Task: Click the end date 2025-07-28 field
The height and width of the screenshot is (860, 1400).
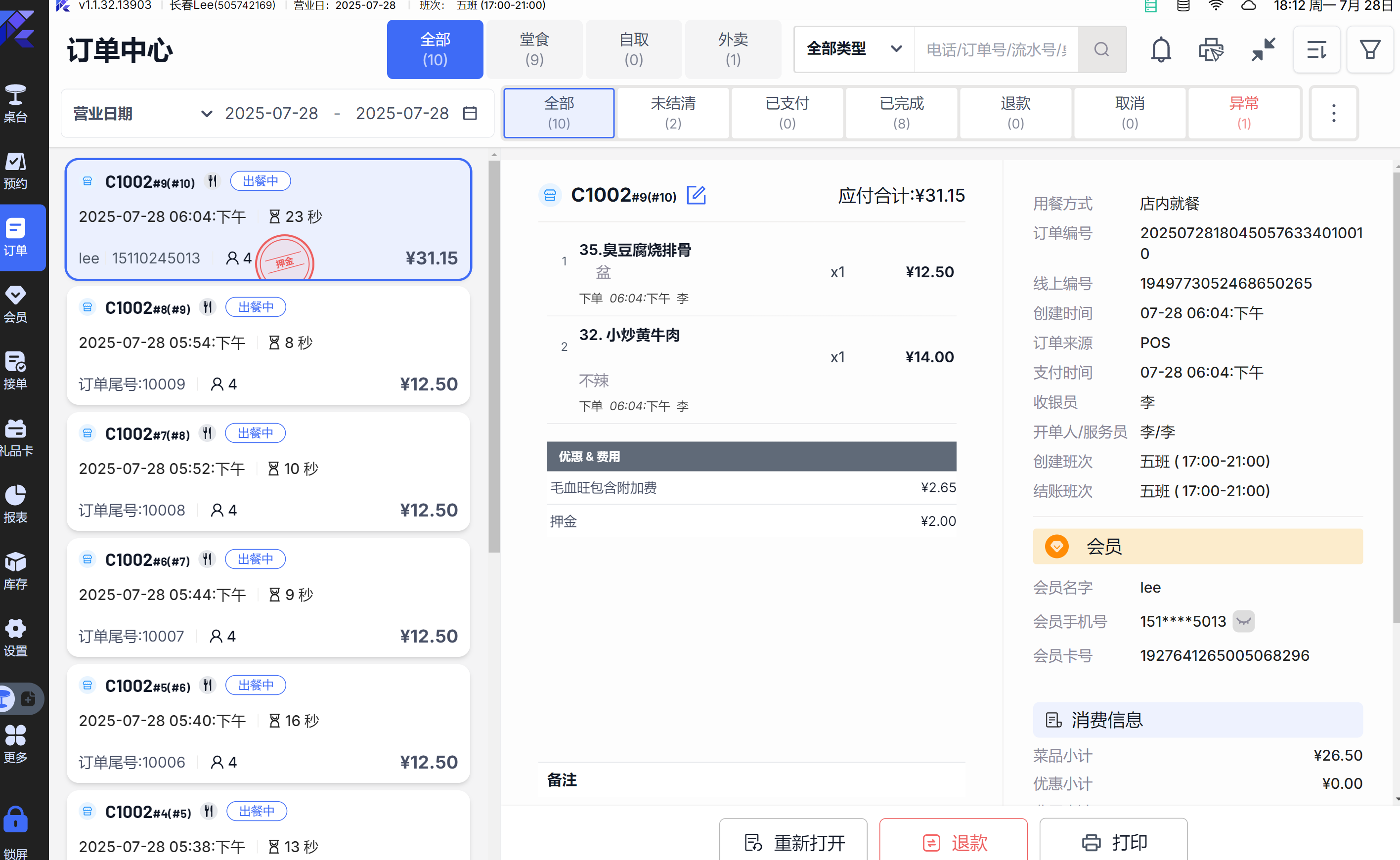Action: pos(402,113)
